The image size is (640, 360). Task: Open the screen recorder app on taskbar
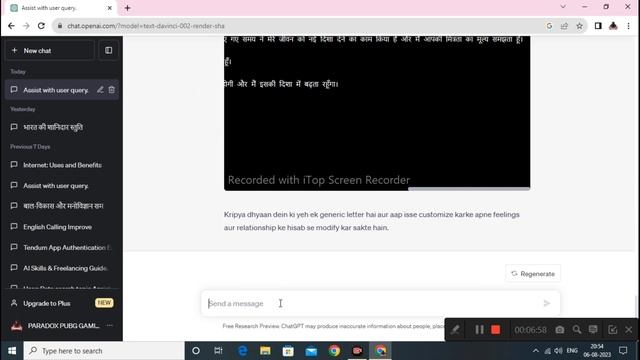(x=357, y=351)
